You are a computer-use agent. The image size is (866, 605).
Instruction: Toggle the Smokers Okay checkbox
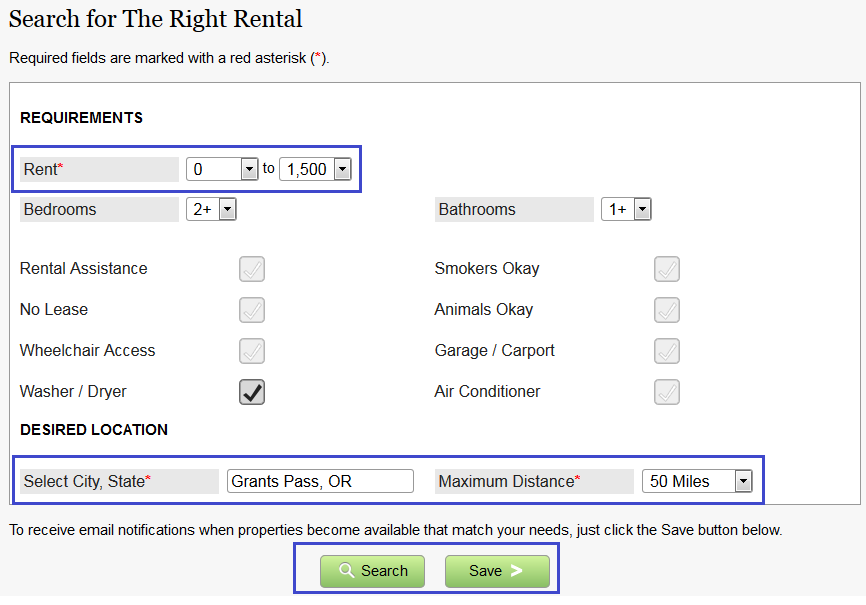point(667,269)
